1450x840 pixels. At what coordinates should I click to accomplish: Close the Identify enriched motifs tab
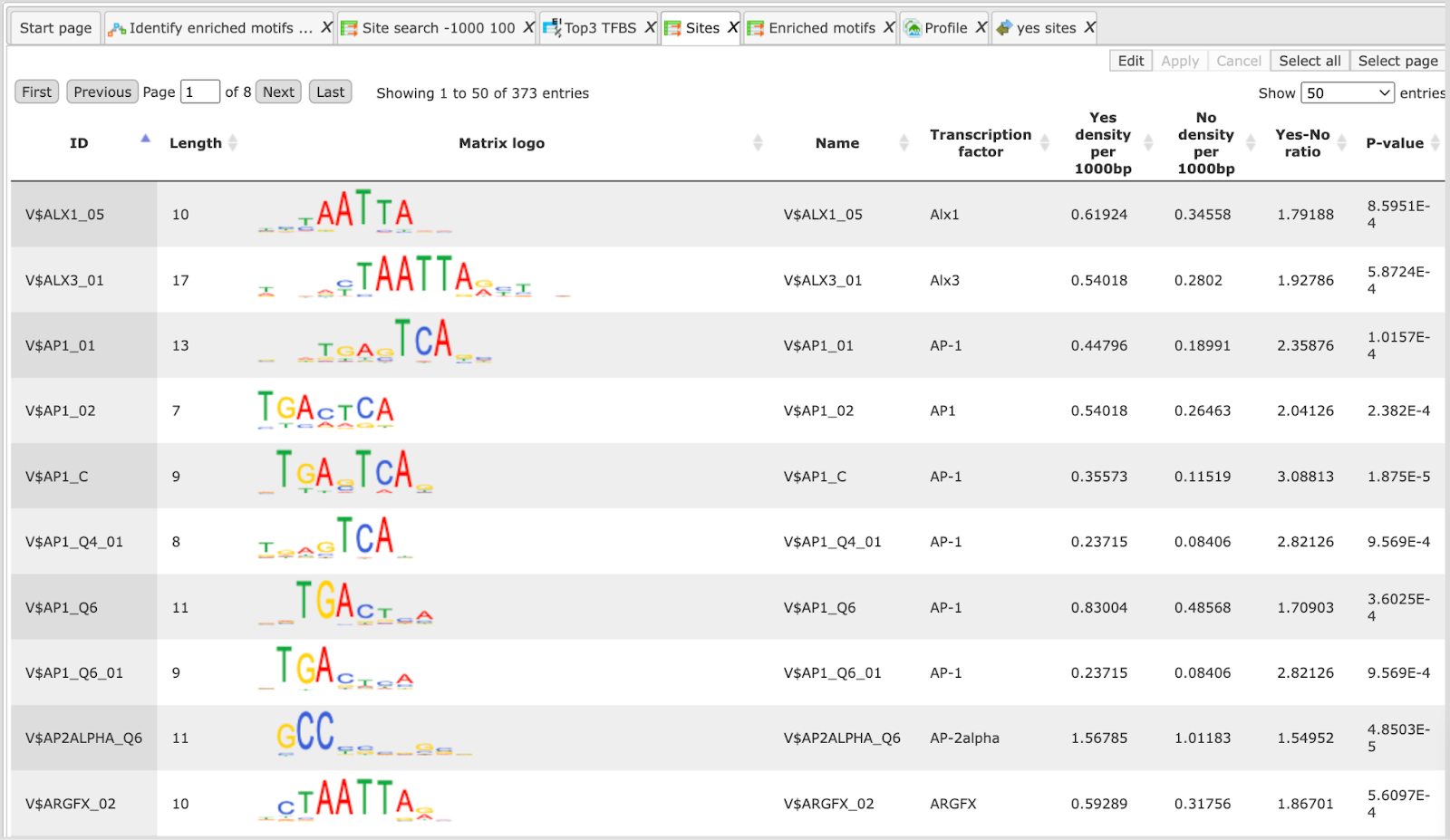pos(326,28)
